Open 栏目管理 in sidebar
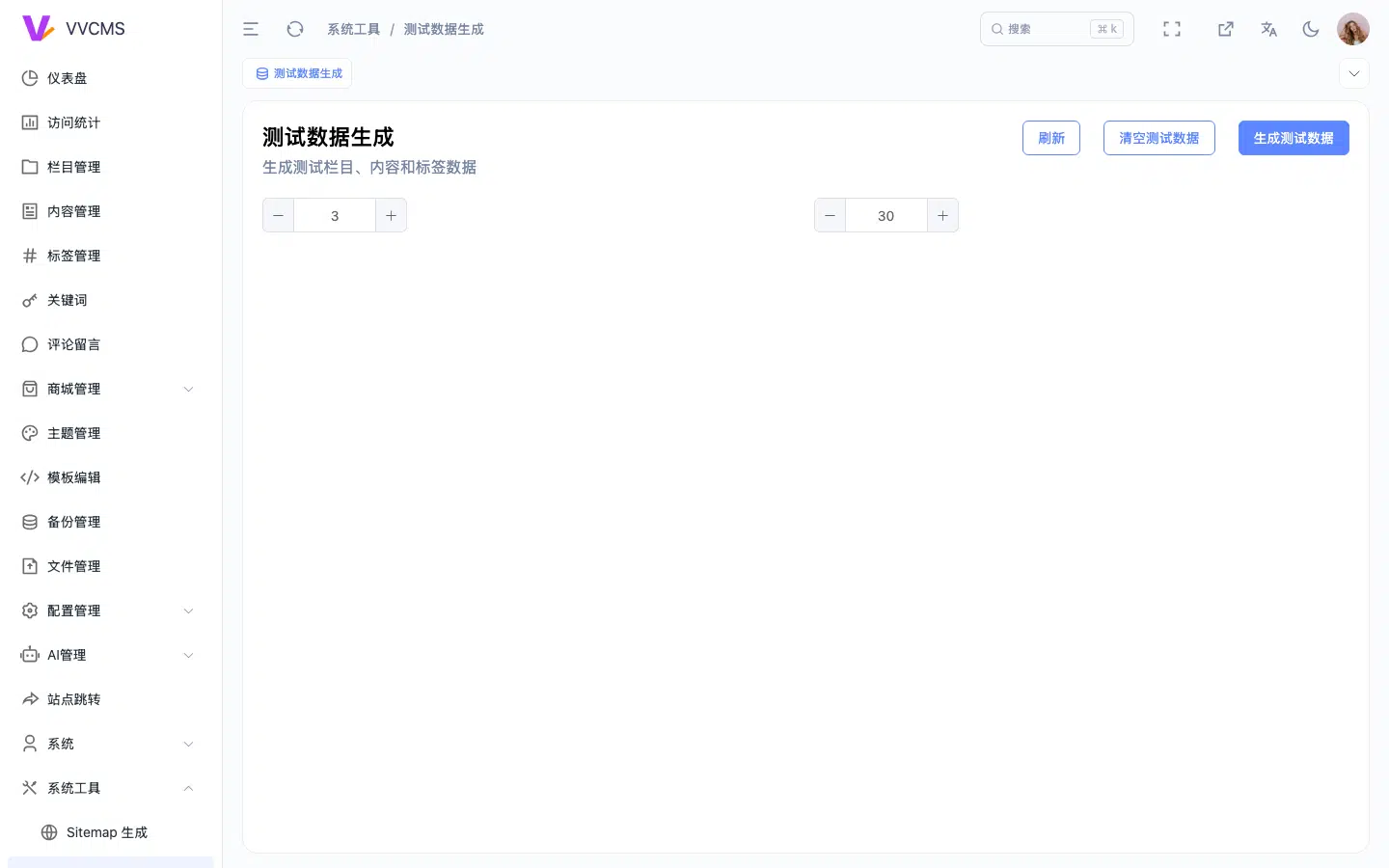The image size is (1389, 868). [x=111, y=167]
